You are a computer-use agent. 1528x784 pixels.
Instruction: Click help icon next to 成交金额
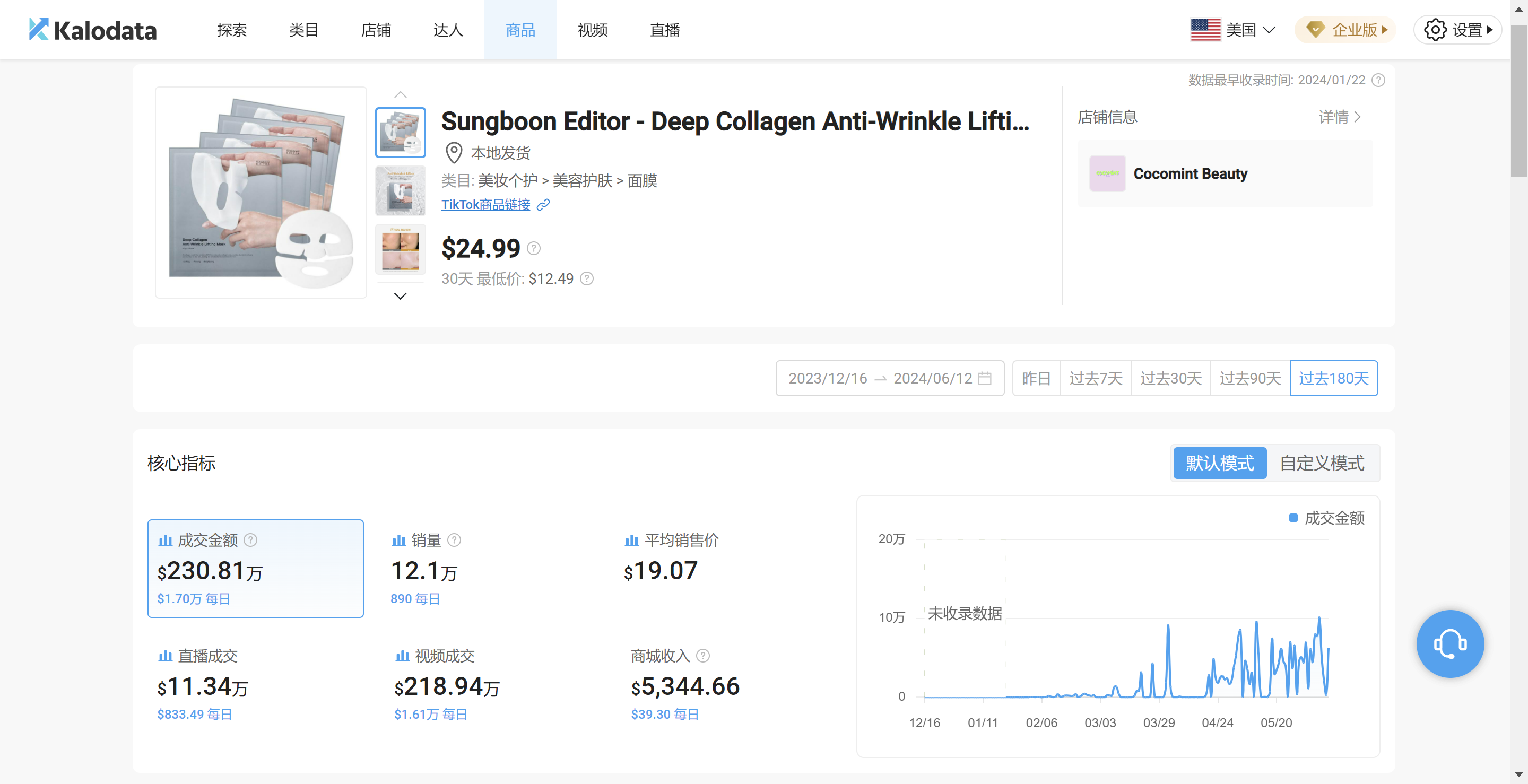point(251,539)
